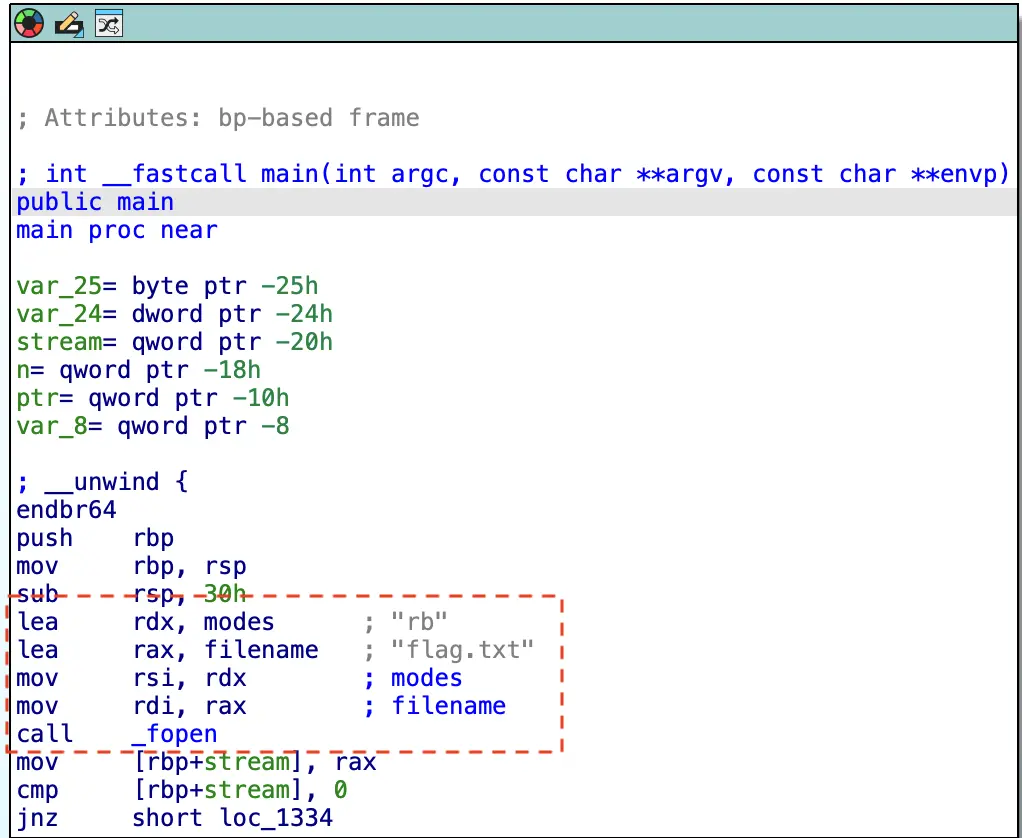Click the main function prototype comment

pos(513,174)
